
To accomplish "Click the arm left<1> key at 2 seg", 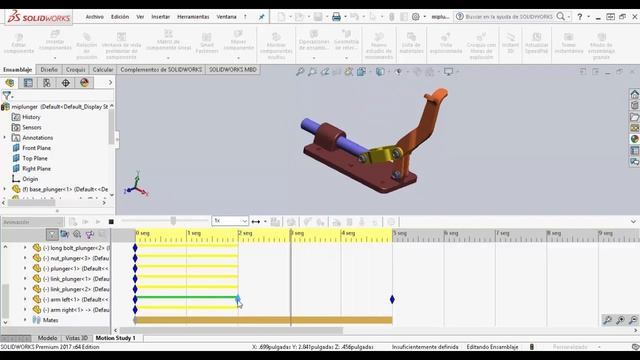I will (x=238, y=299).
